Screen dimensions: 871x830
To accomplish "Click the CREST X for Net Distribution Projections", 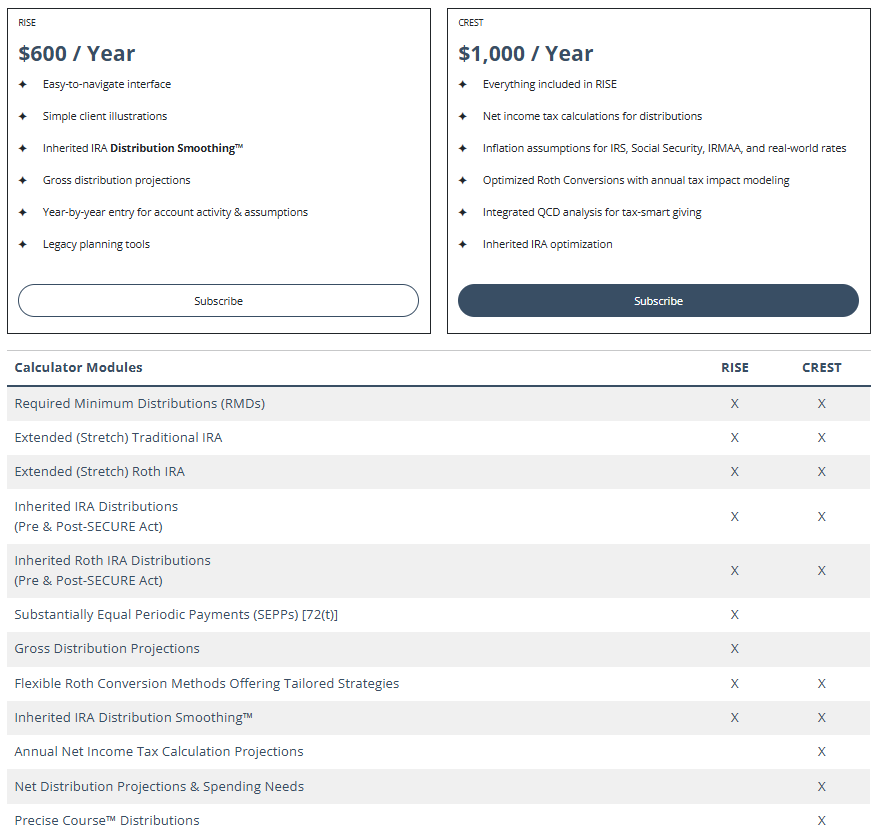I will tap(822, 787).
